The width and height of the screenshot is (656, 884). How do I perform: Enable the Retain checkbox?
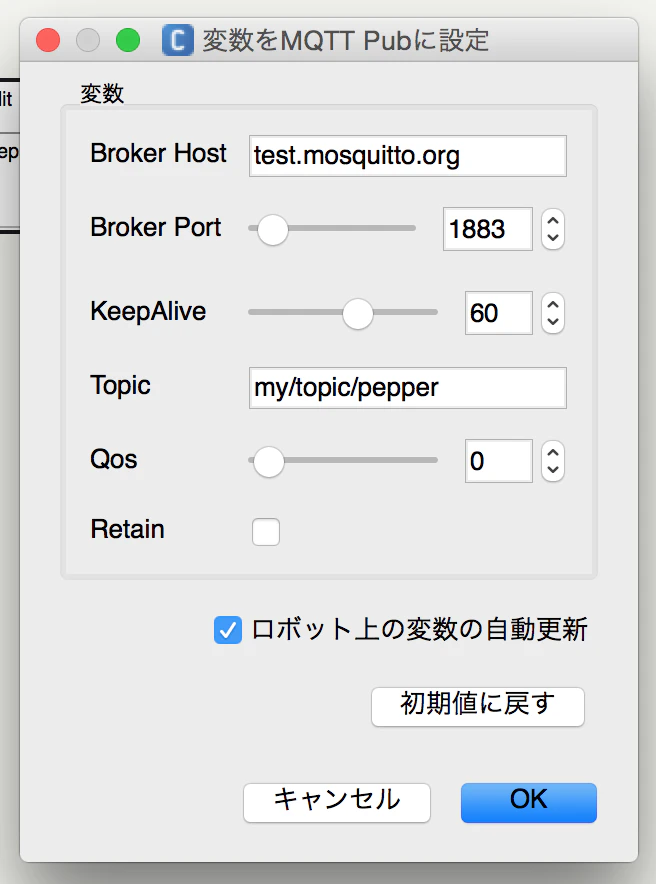(266, 532)
